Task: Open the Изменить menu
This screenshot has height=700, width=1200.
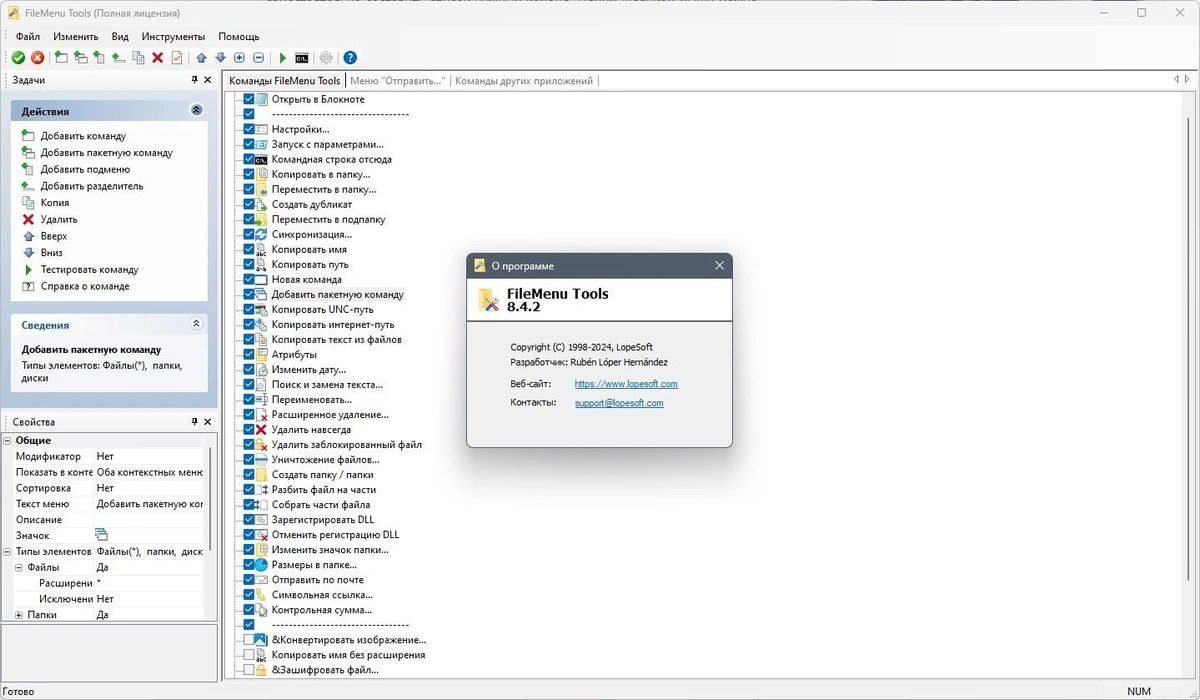Action: click(x=76, y=36)
